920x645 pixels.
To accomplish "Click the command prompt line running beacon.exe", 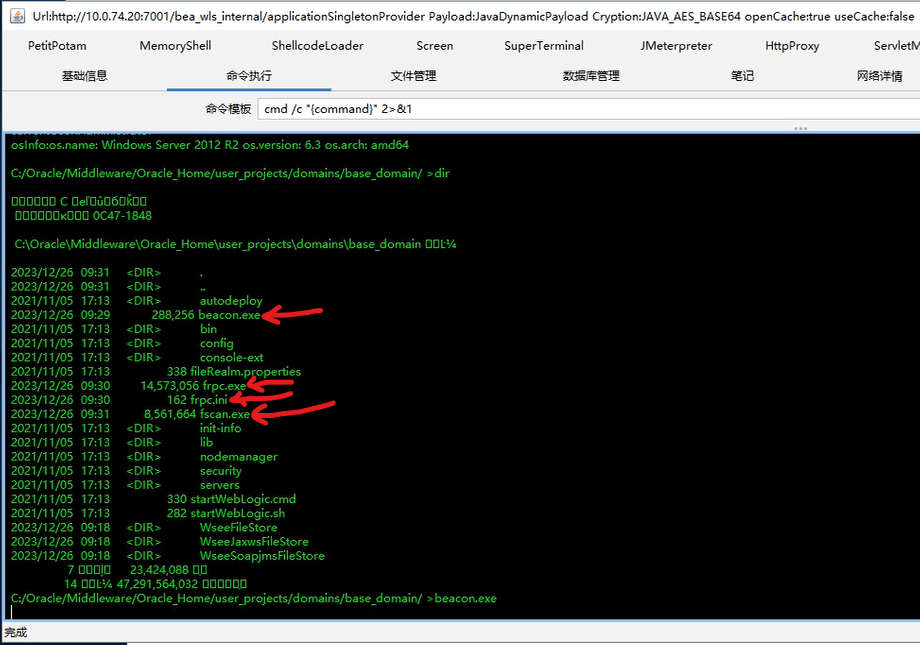I will [253, 599].
